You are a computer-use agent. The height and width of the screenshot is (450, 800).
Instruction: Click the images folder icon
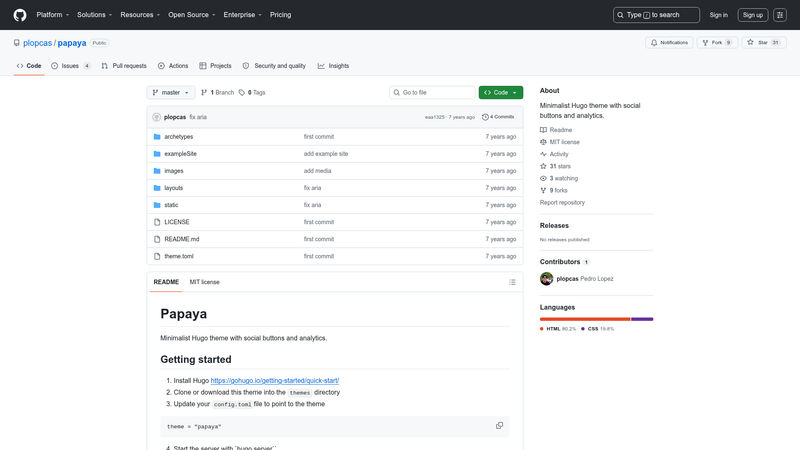click(157, 171)
